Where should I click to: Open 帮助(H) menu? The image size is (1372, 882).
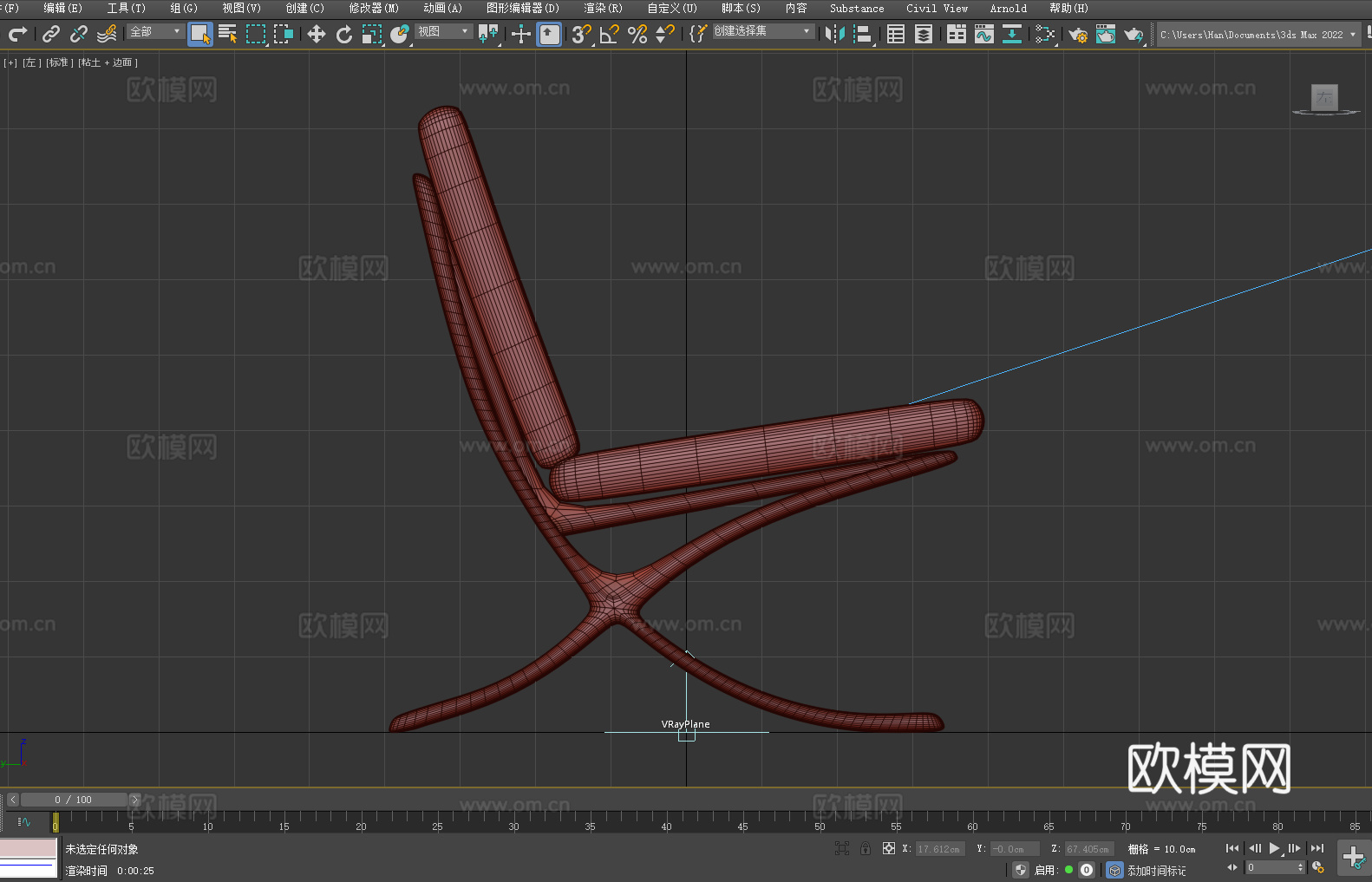click(1068, 8)
